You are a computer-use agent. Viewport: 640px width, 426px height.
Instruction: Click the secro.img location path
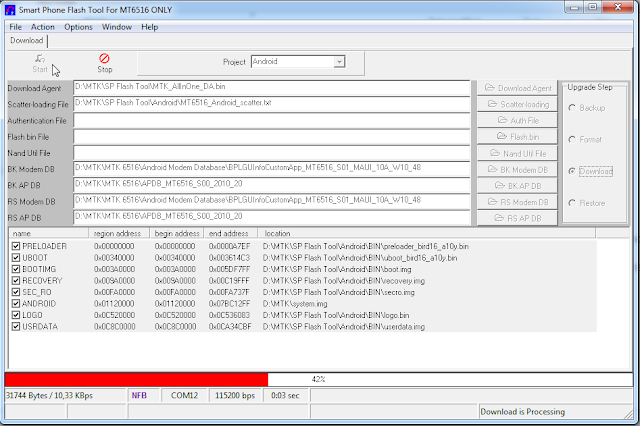coord(339,292)
